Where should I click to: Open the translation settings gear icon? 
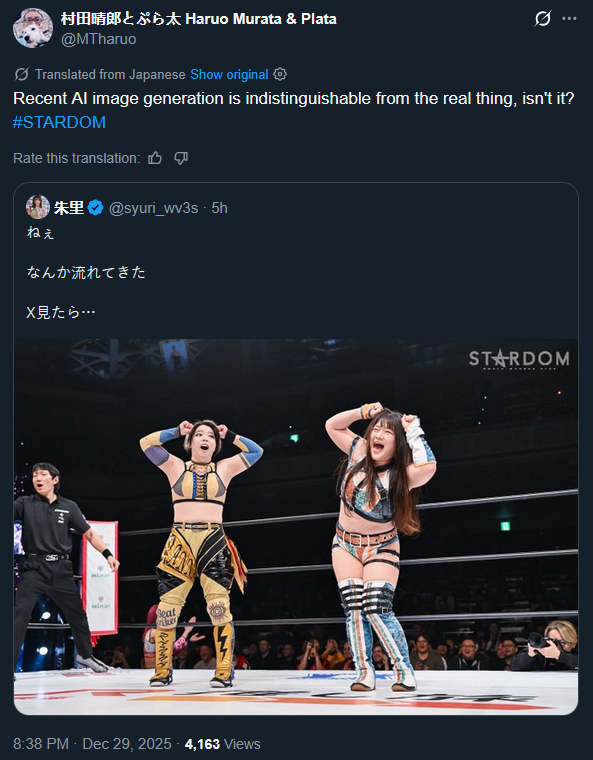(280, 74)
